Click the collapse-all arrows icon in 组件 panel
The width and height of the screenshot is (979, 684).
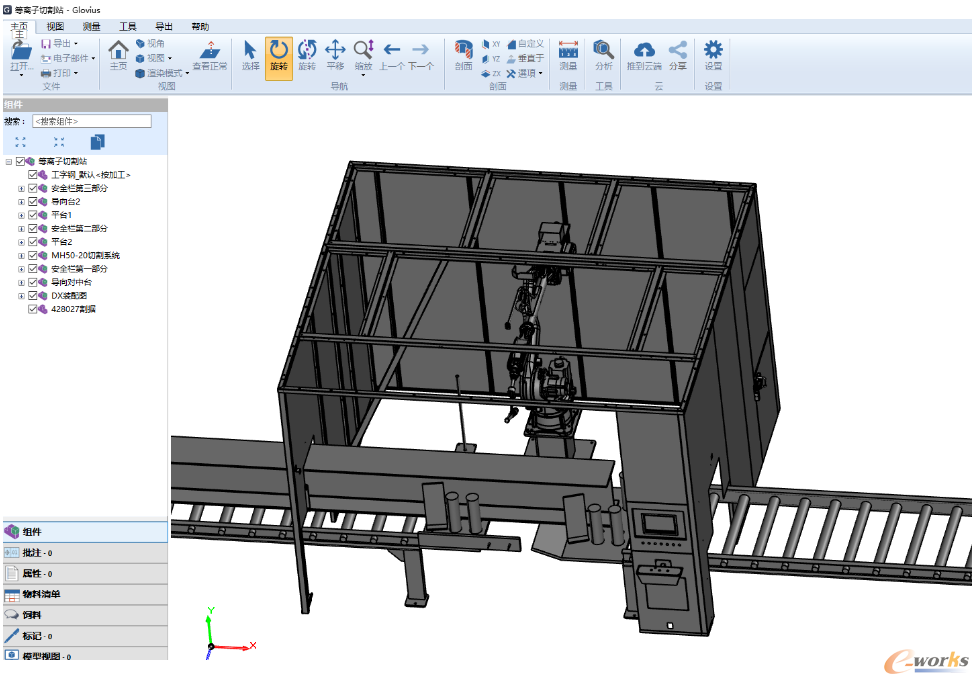59,142
